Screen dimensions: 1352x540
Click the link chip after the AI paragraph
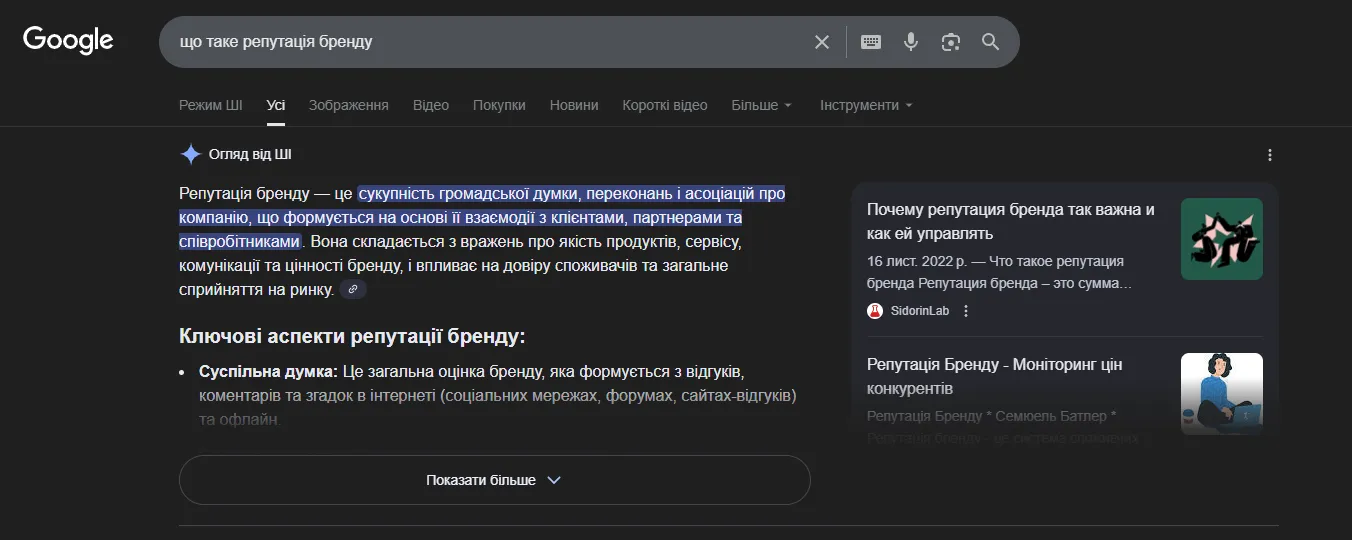tap(353, 290)
